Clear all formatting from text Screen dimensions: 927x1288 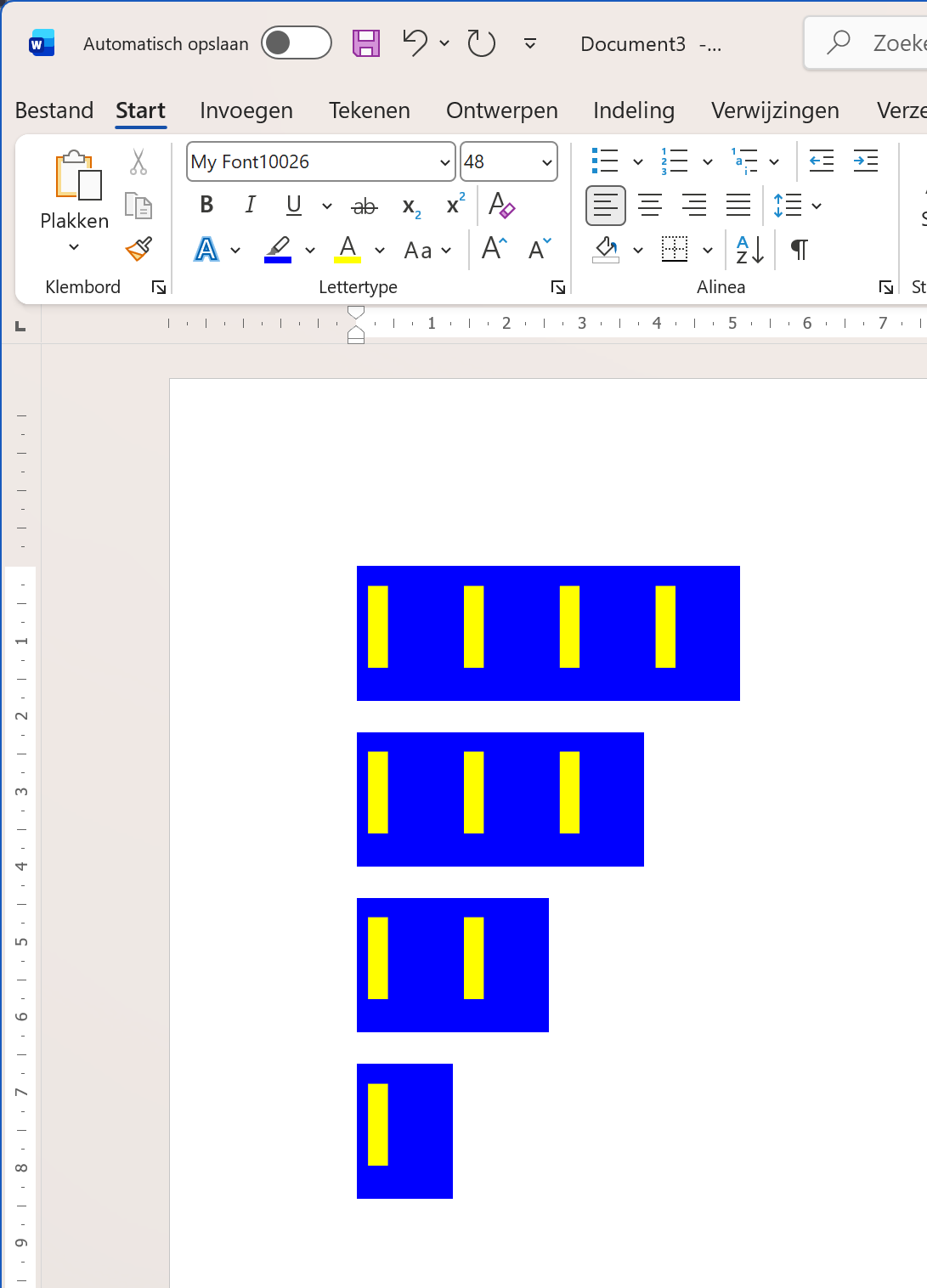[x=501, y=206]
